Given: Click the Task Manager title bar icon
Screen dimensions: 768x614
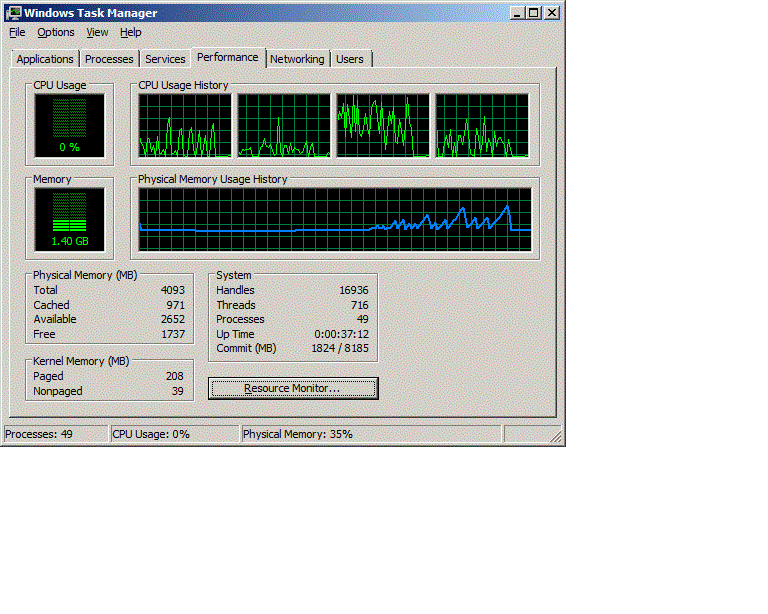Looking at the screenshot, I should click(x=14, y=13).
